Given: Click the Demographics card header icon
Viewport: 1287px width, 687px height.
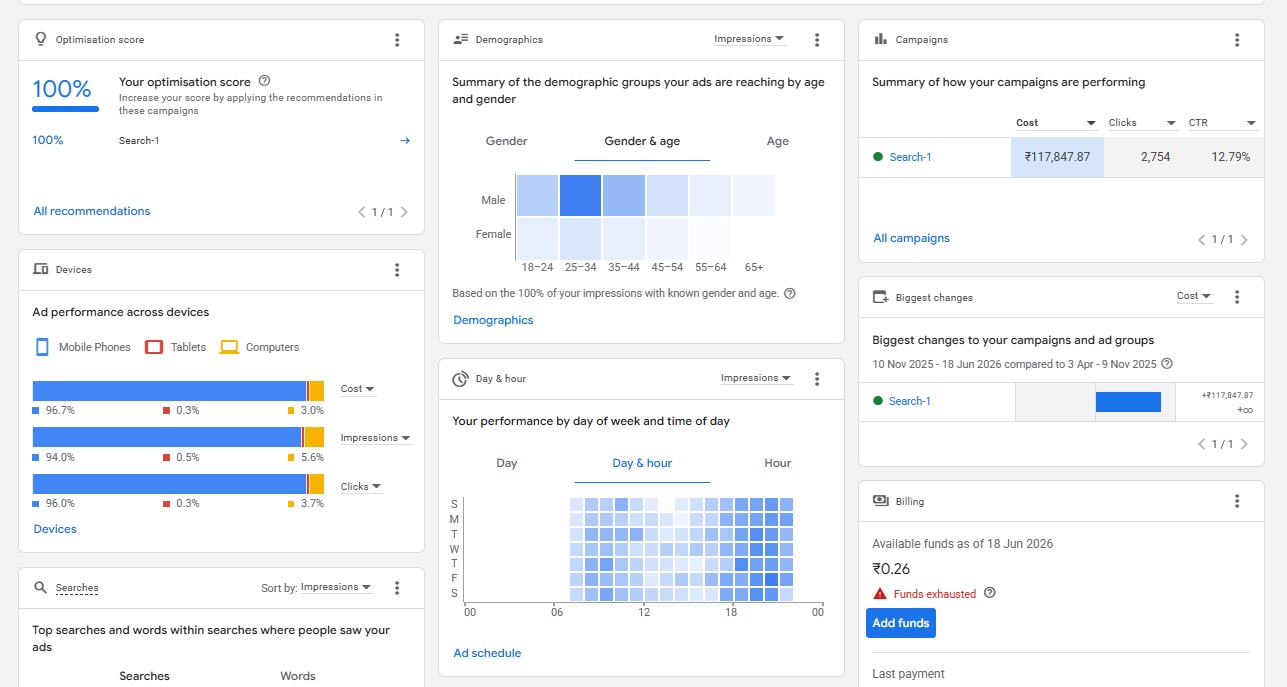Looking at the screenshot, I should pyautogui.click(x=461, y=39).
